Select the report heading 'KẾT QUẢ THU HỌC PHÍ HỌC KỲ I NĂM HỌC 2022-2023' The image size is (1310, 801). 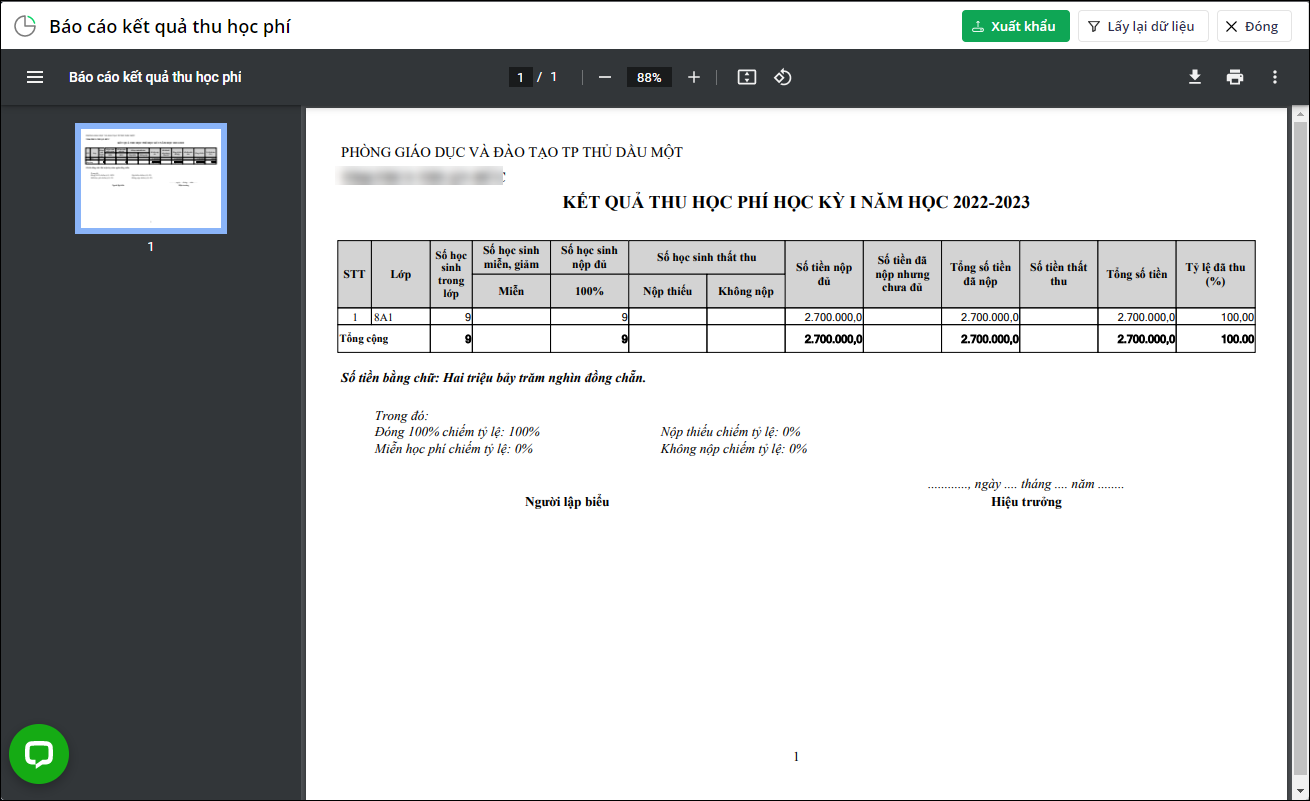tap(796, 203)
